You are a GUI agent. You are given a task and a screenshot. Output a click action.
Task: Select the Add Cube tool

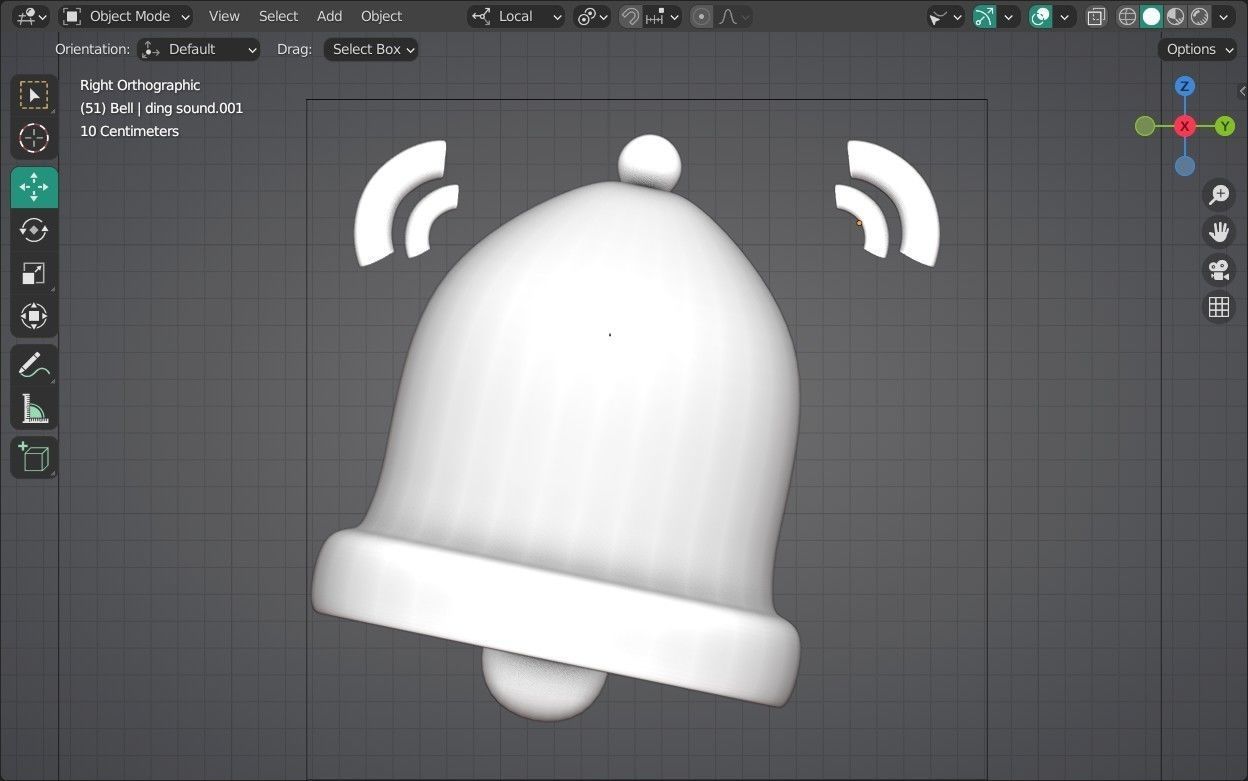pyautogui.click(x=34, y=457)
